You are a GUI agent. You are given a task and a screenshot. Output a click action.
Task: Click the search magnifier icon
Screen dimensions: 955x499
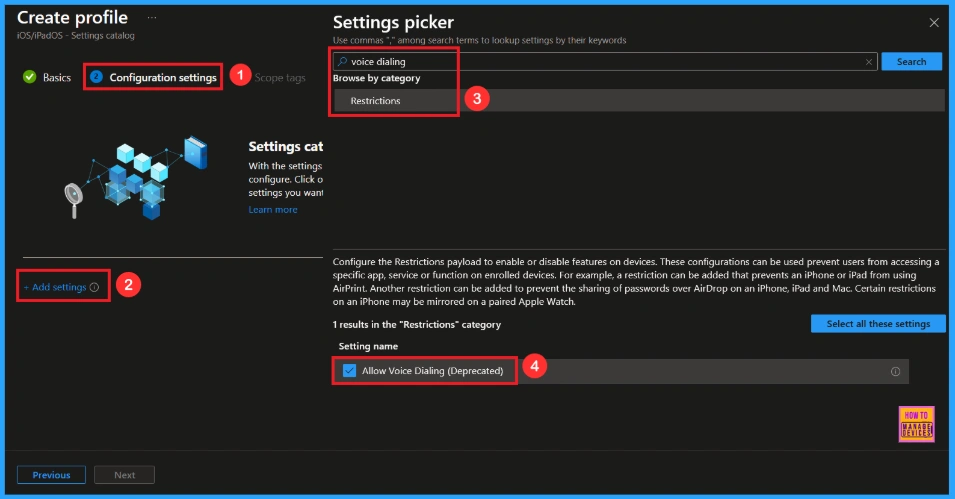pyautogui.click(x=343, y=62)
